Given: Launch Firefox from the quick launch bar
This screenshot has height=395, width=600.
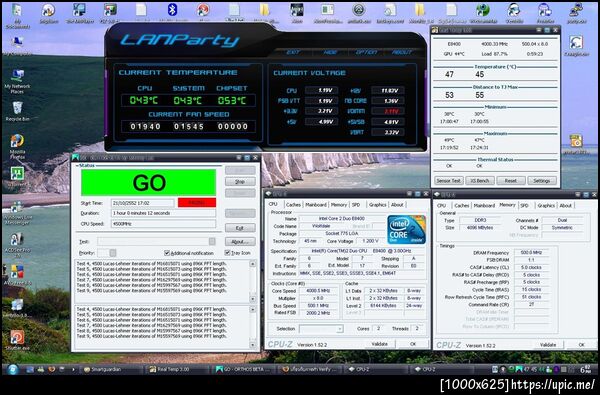Looking at the screenshot, I should point(51,369).
